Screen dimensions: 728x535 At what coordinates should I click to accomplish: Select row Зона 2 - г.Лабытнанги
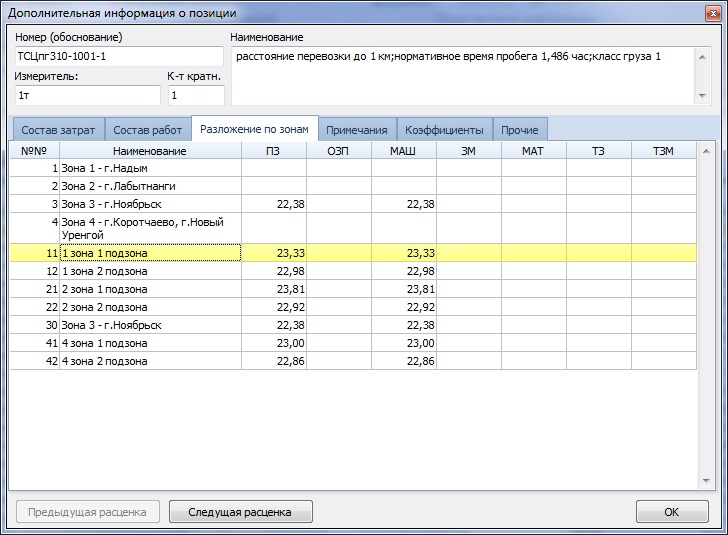150,186
